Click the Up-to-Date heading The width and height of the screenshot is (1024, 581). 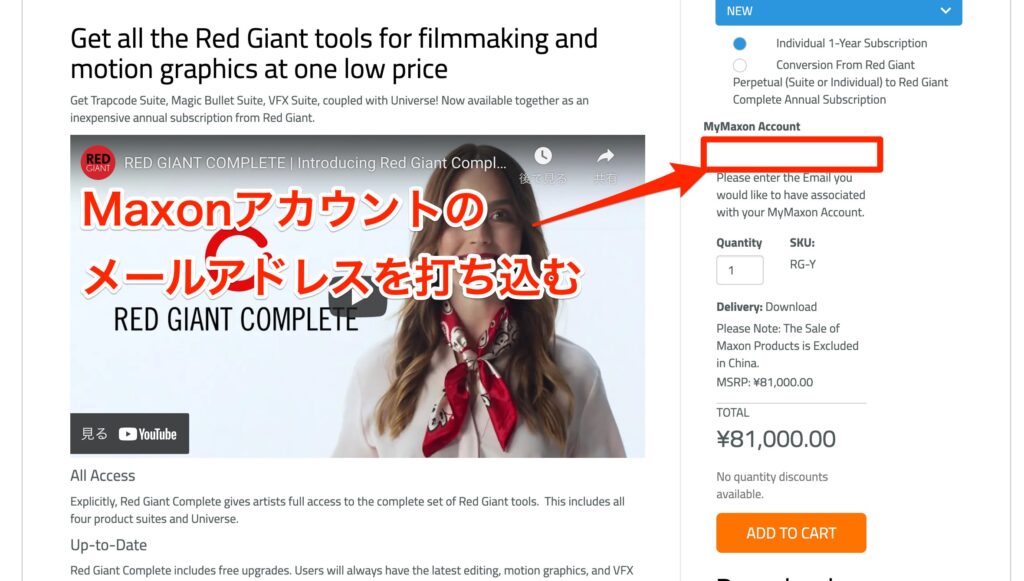click(x=108, y=545)
